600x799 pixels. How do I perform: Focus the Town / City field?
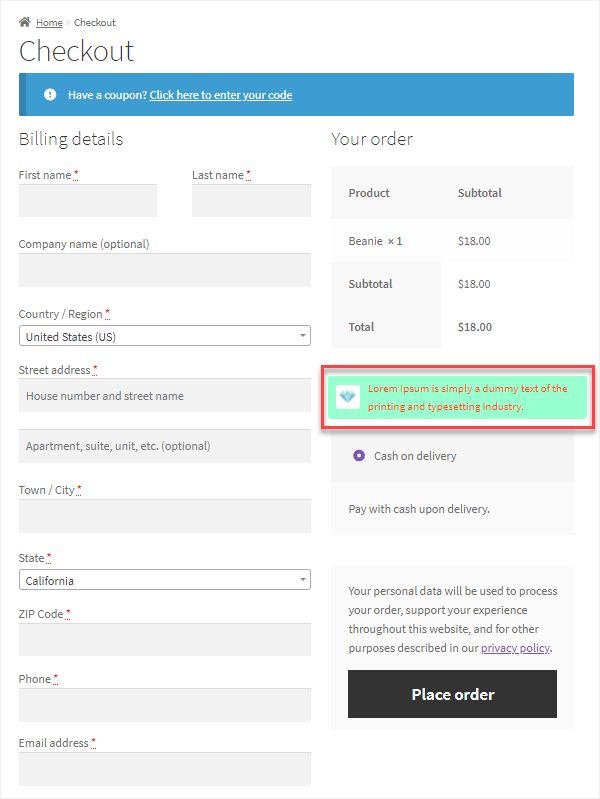click(x=165, y=516)
